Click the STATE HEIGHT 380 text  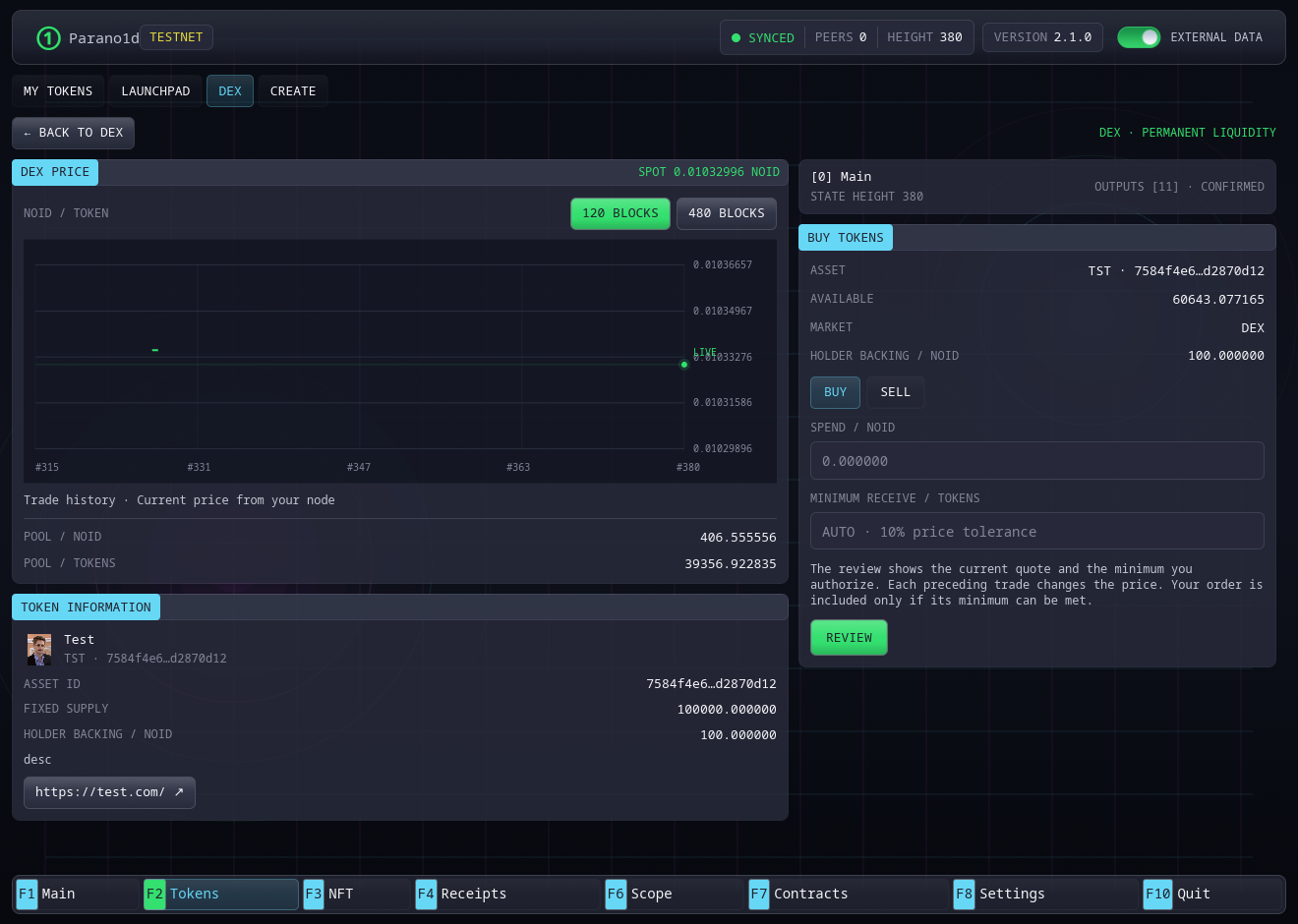[866, 197]
